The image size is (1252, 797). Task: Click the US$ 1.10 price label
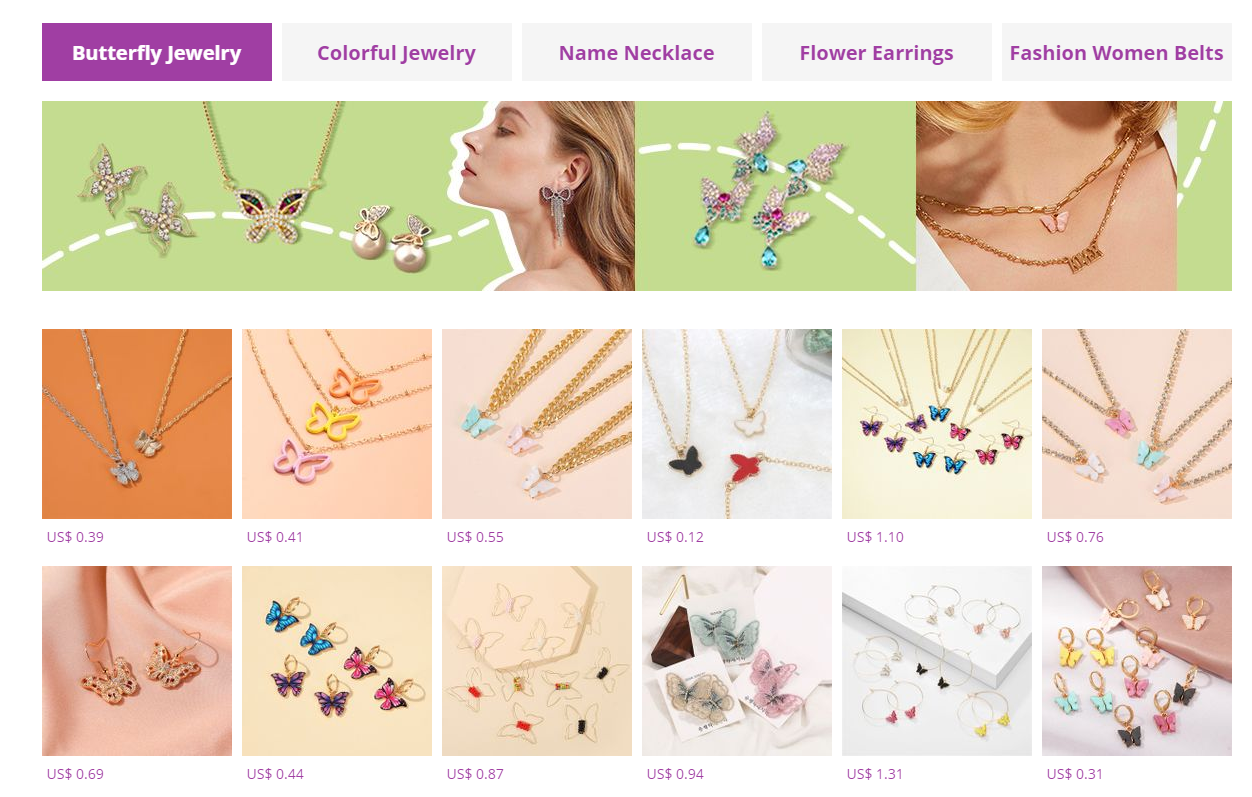[875, 537]
